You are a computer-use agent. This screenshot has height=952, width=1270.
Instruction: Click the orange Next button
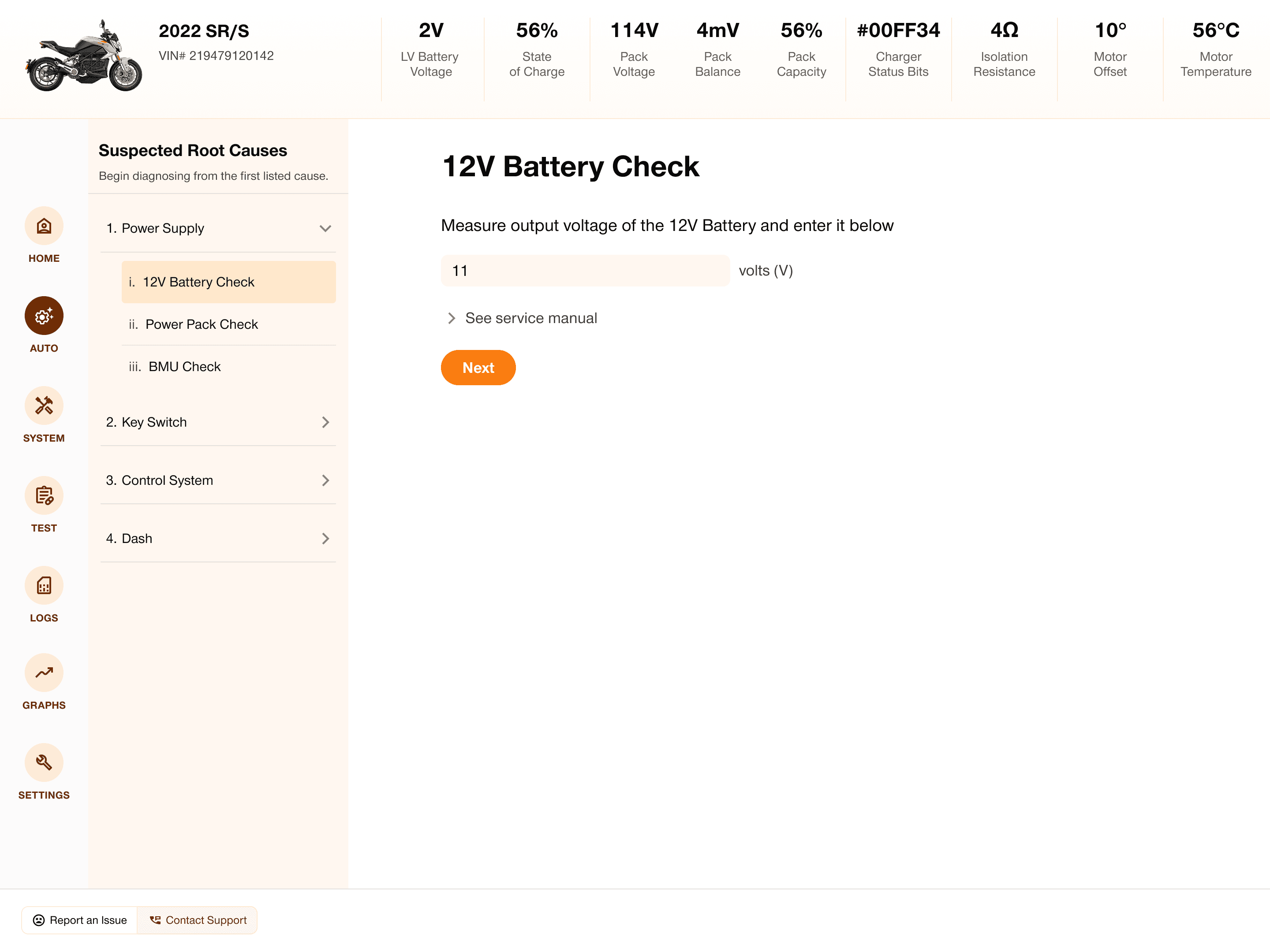coord(478,368)
